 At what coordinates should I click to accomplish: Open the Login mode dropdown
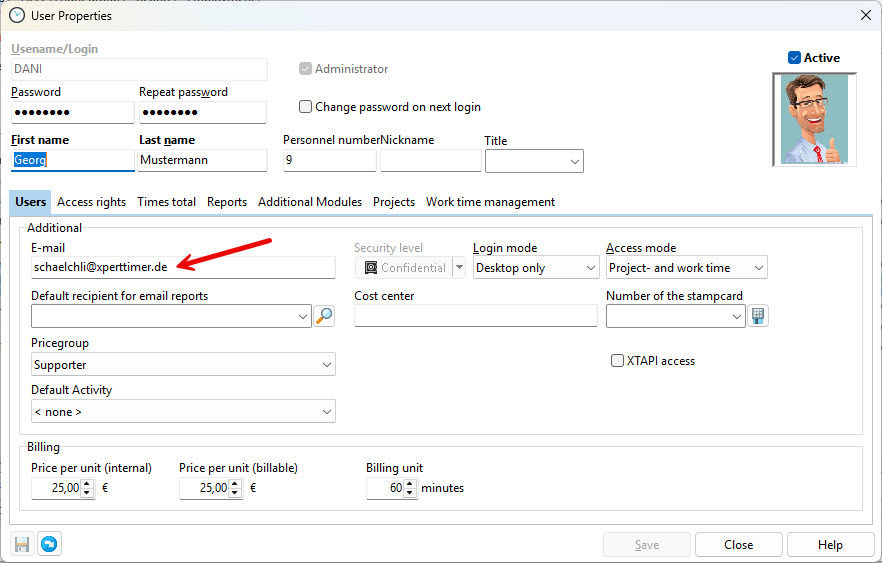click(535, 268)
